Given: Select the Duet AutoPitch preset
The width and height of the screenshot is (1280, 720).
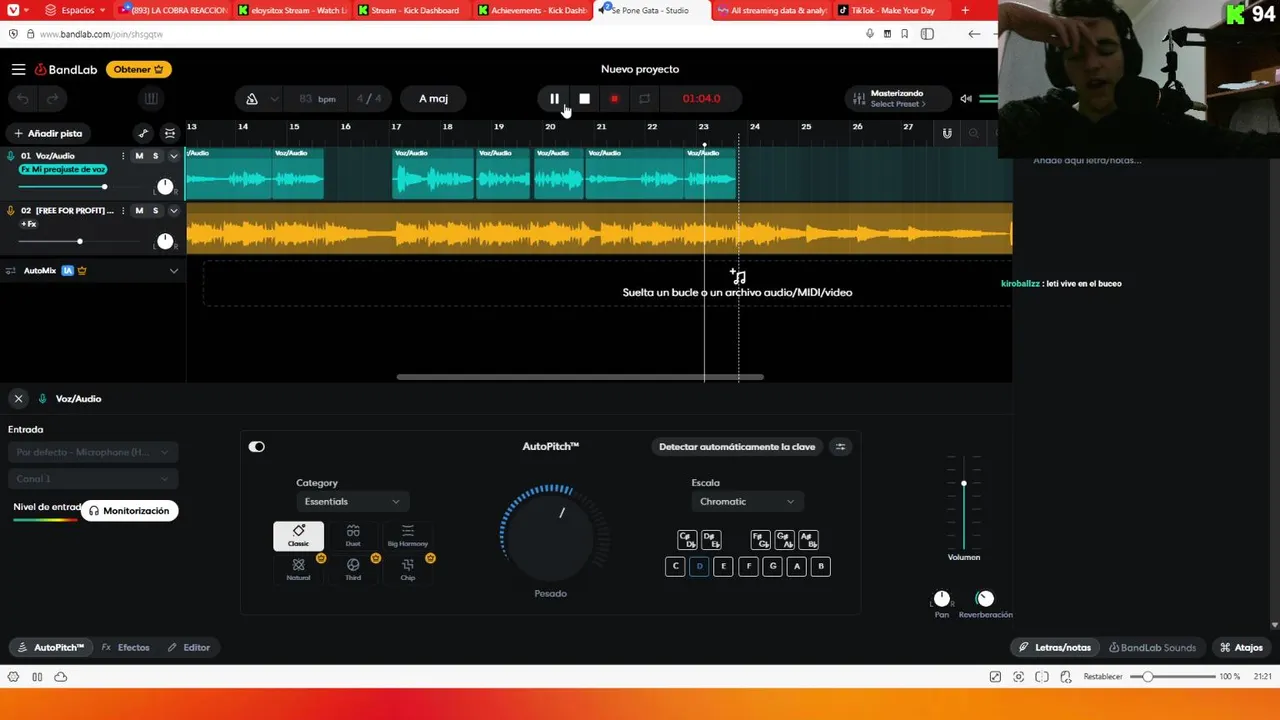Looking at the screenshot, I should (353, 536).
